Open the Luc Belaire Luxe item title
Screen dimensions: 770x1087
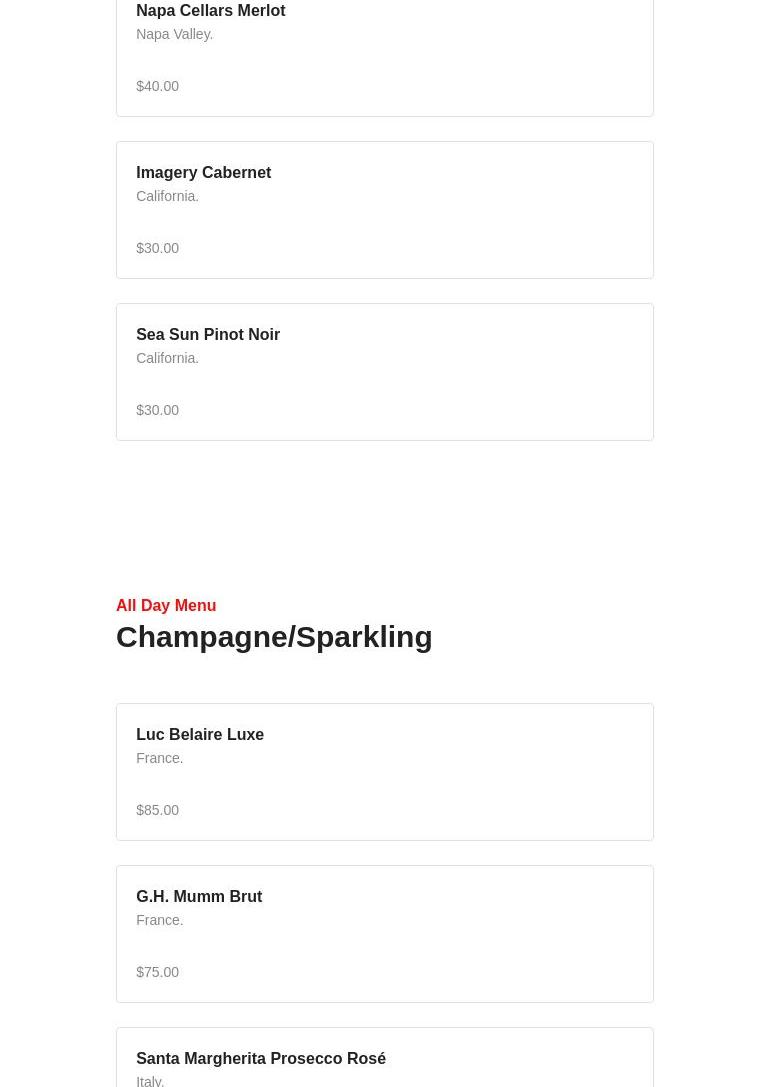point(199,735)
